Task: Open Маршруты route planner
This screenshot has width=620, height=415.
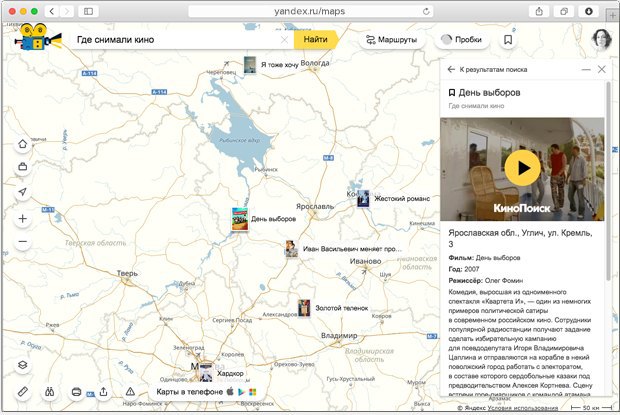Action: 391,40
